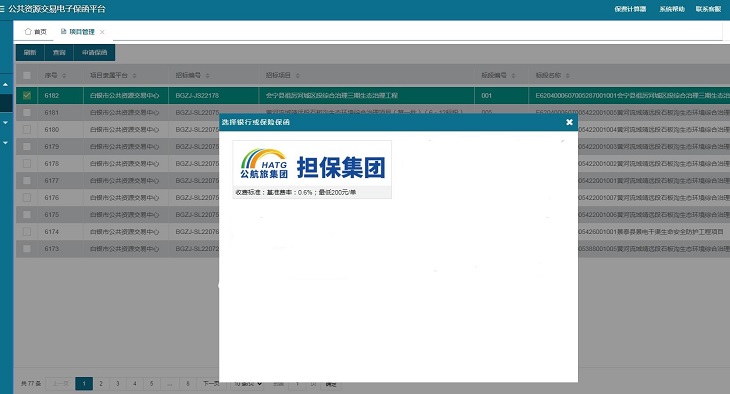Check the checkbox for row 6179
Screen dimensions: 730x394
27,146
